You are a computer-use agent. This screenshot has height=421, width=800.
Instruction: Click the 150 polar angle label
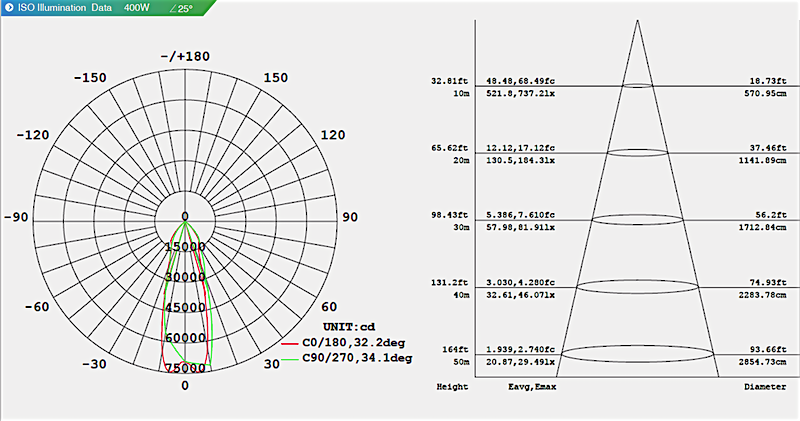tap(276, 78)
